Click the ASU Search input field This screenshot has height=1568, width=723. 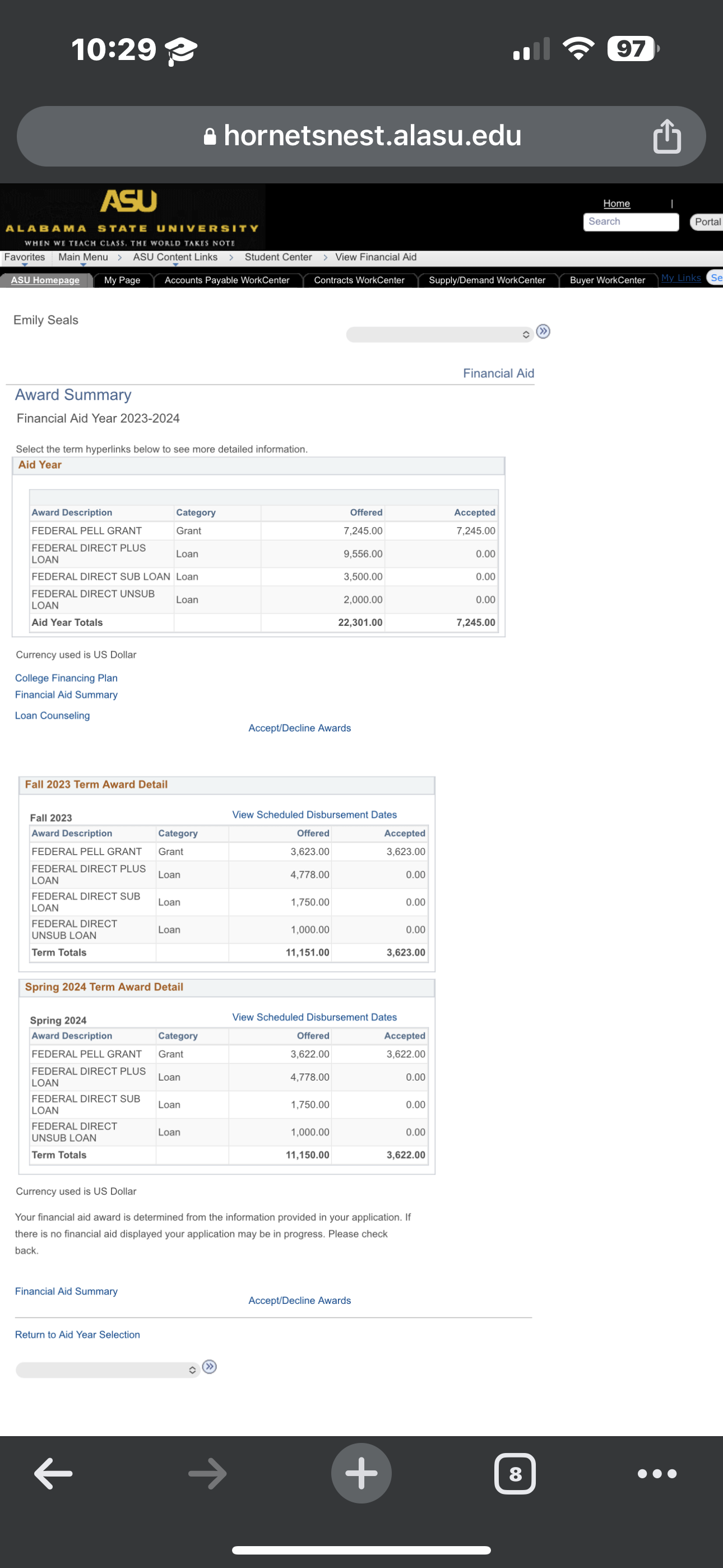click(x=631, y=222)
